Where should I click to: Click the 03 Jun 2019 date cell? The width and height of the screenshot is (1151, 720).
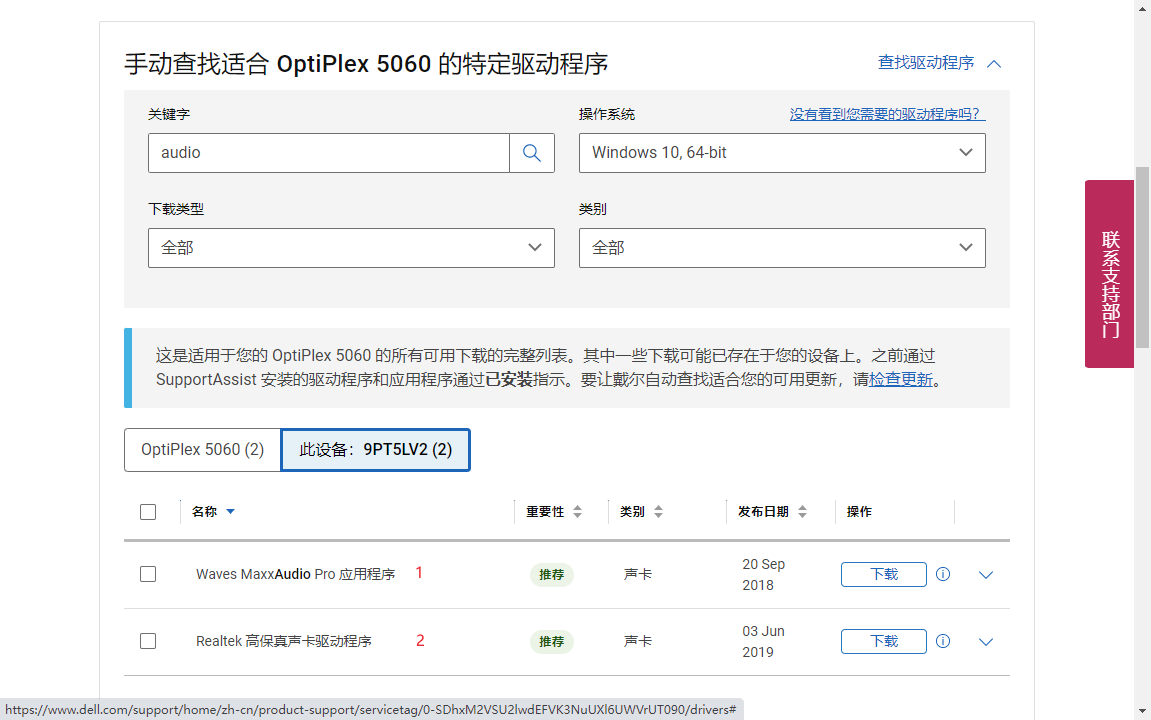click(x=763, y=641)
